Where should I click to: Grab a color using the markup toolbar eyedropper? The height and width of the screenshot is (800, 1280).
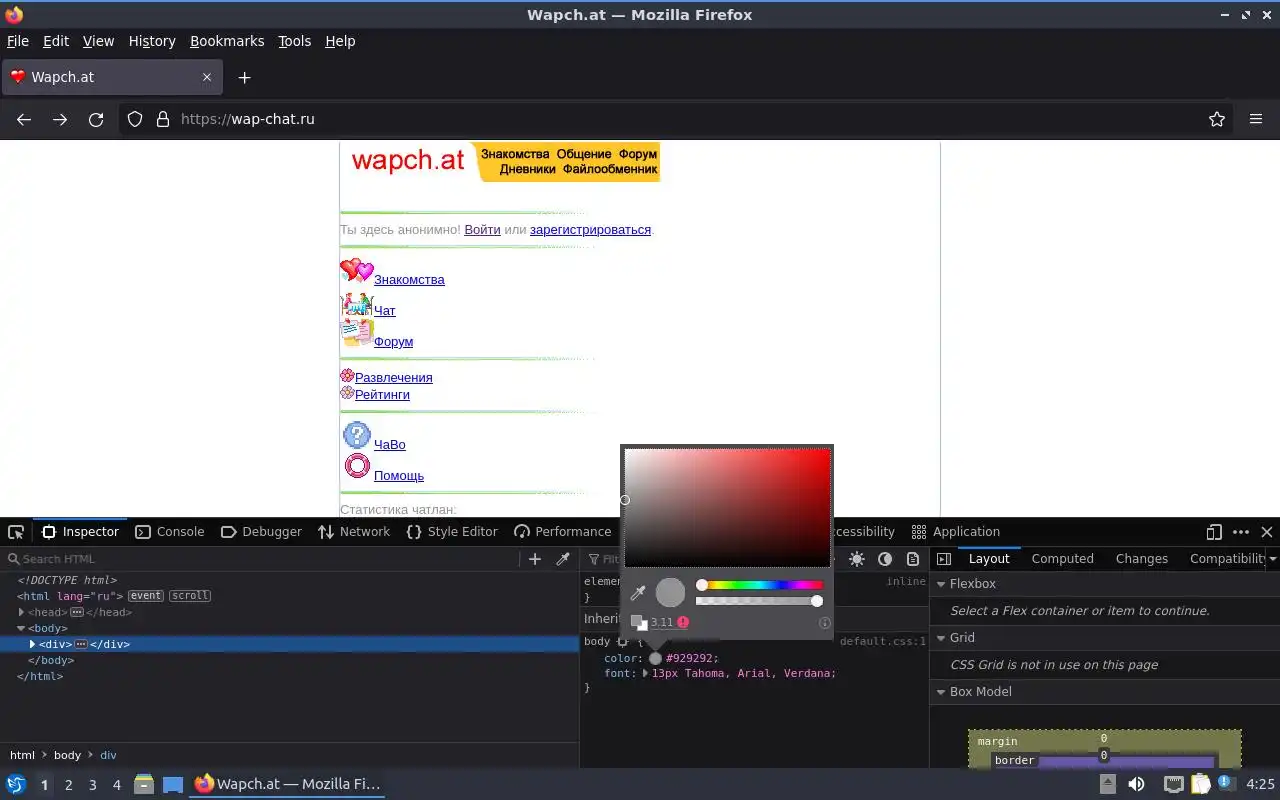point(563,559)
